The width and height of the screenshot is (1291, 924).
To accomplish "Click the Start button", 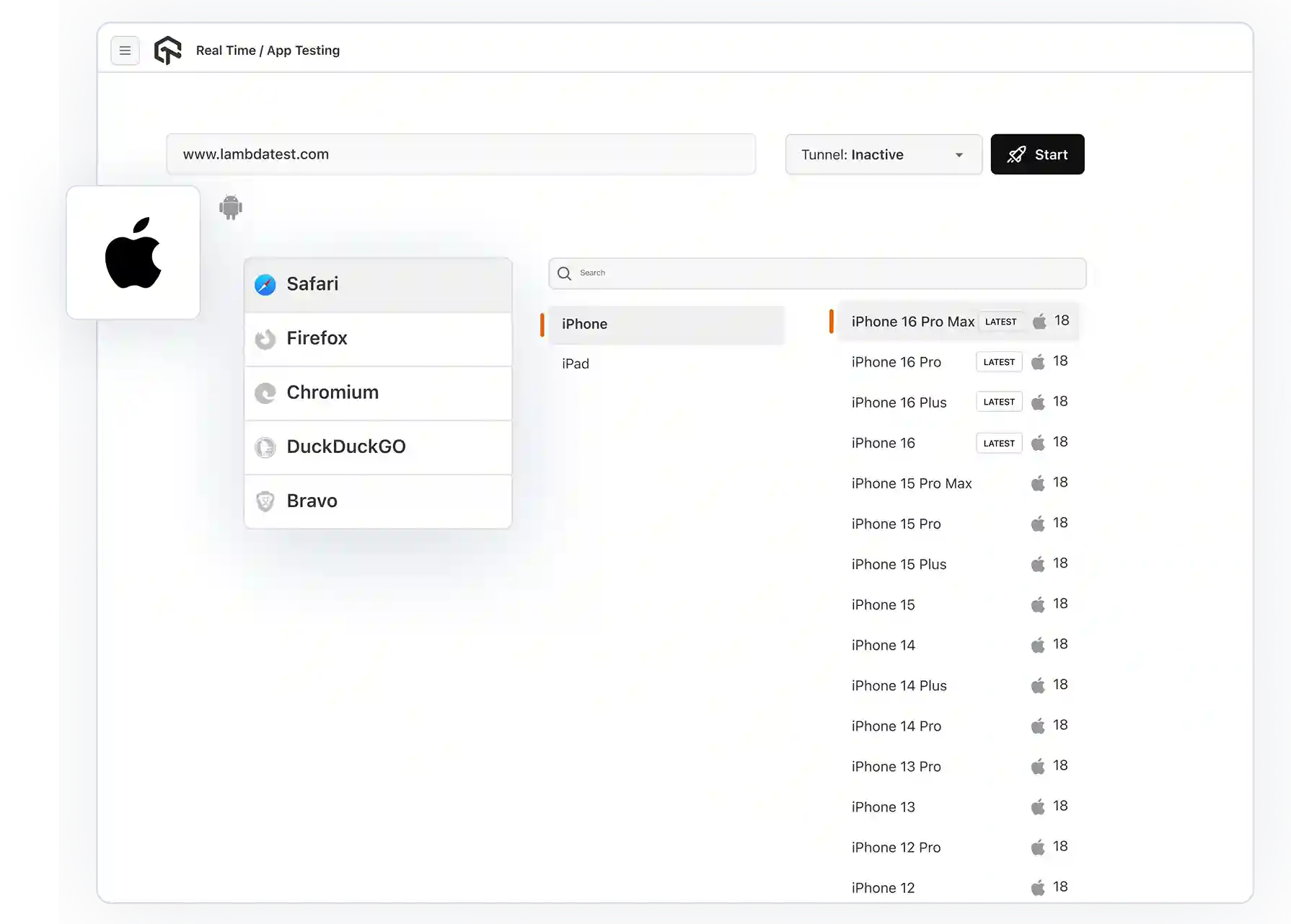I will tap(1037, 154).
